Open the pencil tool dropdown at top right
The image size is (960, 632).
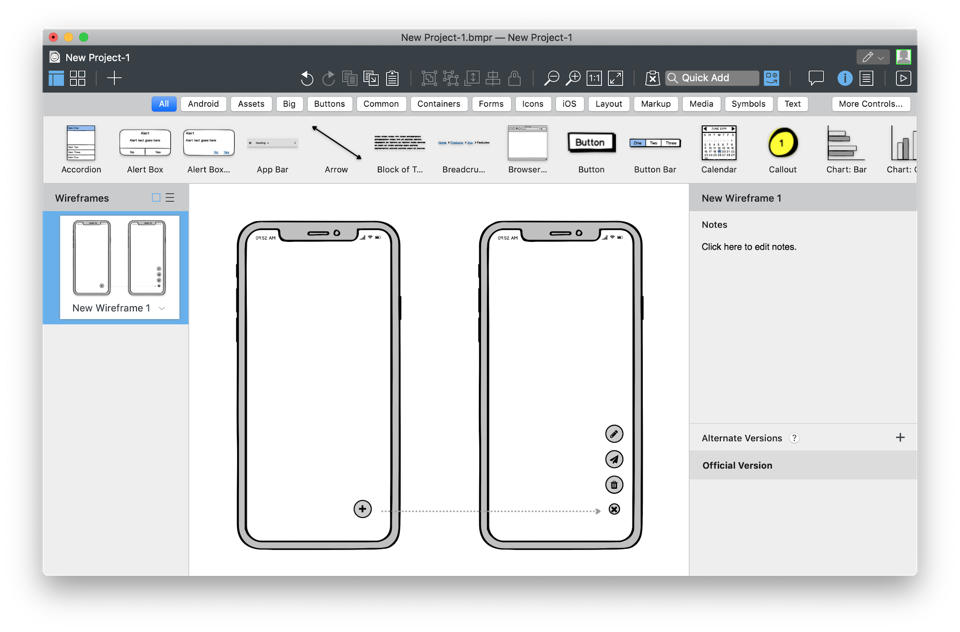(882, 56)
